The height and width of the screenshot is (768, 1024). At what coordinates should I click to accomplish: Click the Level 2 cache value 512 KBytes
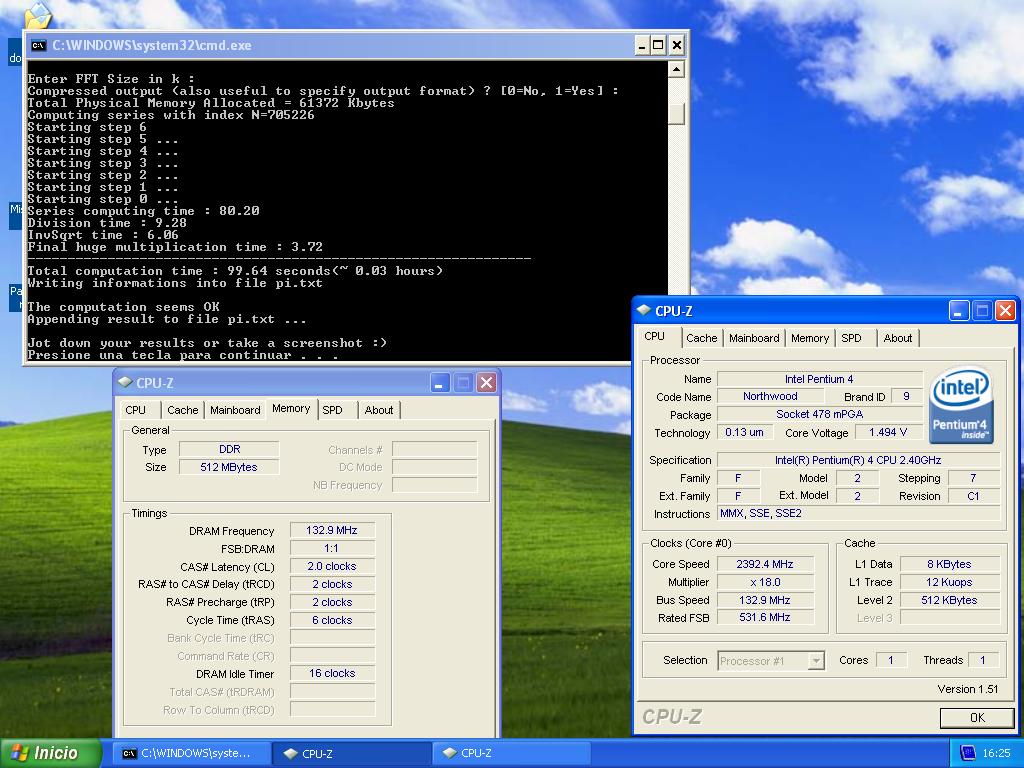point(949,600)
